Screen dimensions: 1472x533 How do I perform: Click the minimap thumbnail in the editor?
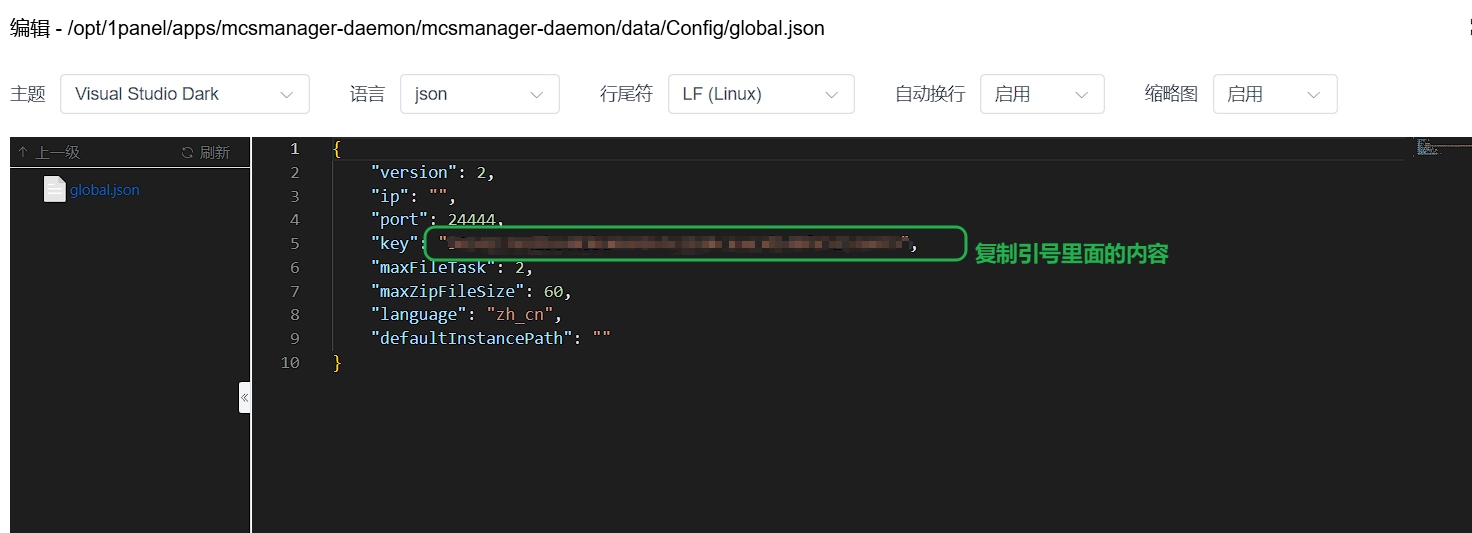(1427, 148)
